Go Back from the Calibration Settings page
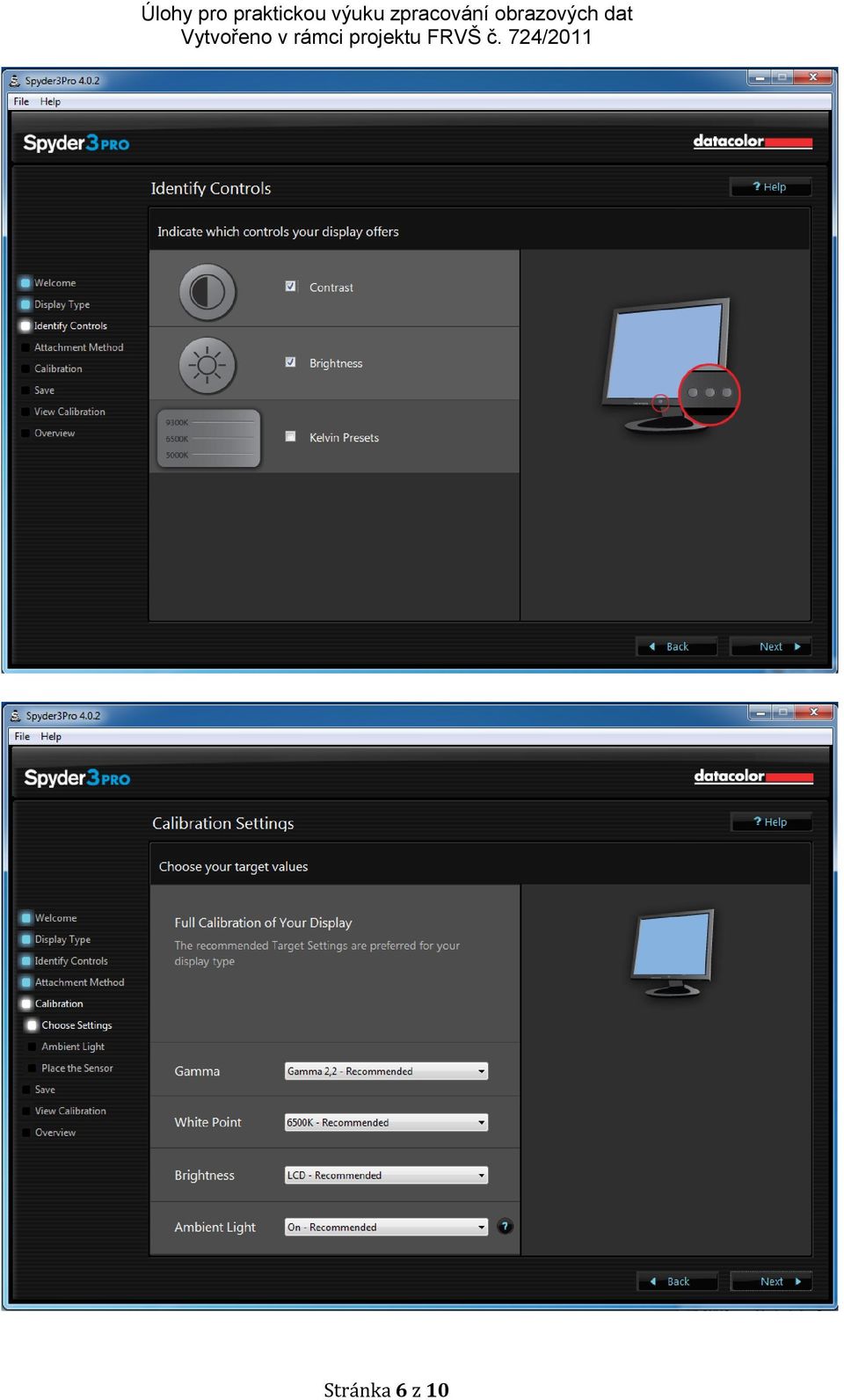Screen dimensions: 844x1400 click(x=678, y=1281)
